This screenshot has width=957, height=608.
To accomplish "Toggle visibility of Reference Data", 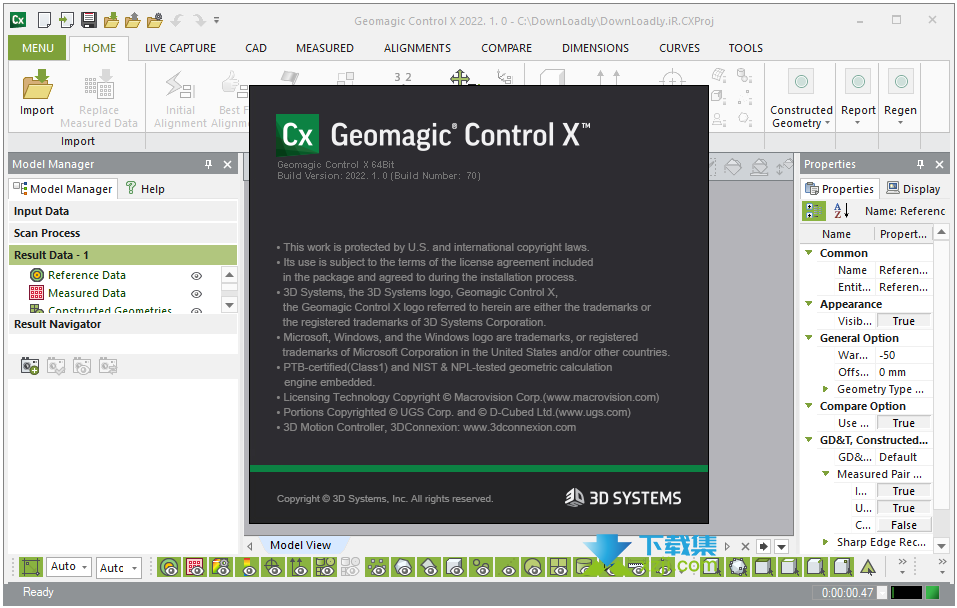I will 197,276.
